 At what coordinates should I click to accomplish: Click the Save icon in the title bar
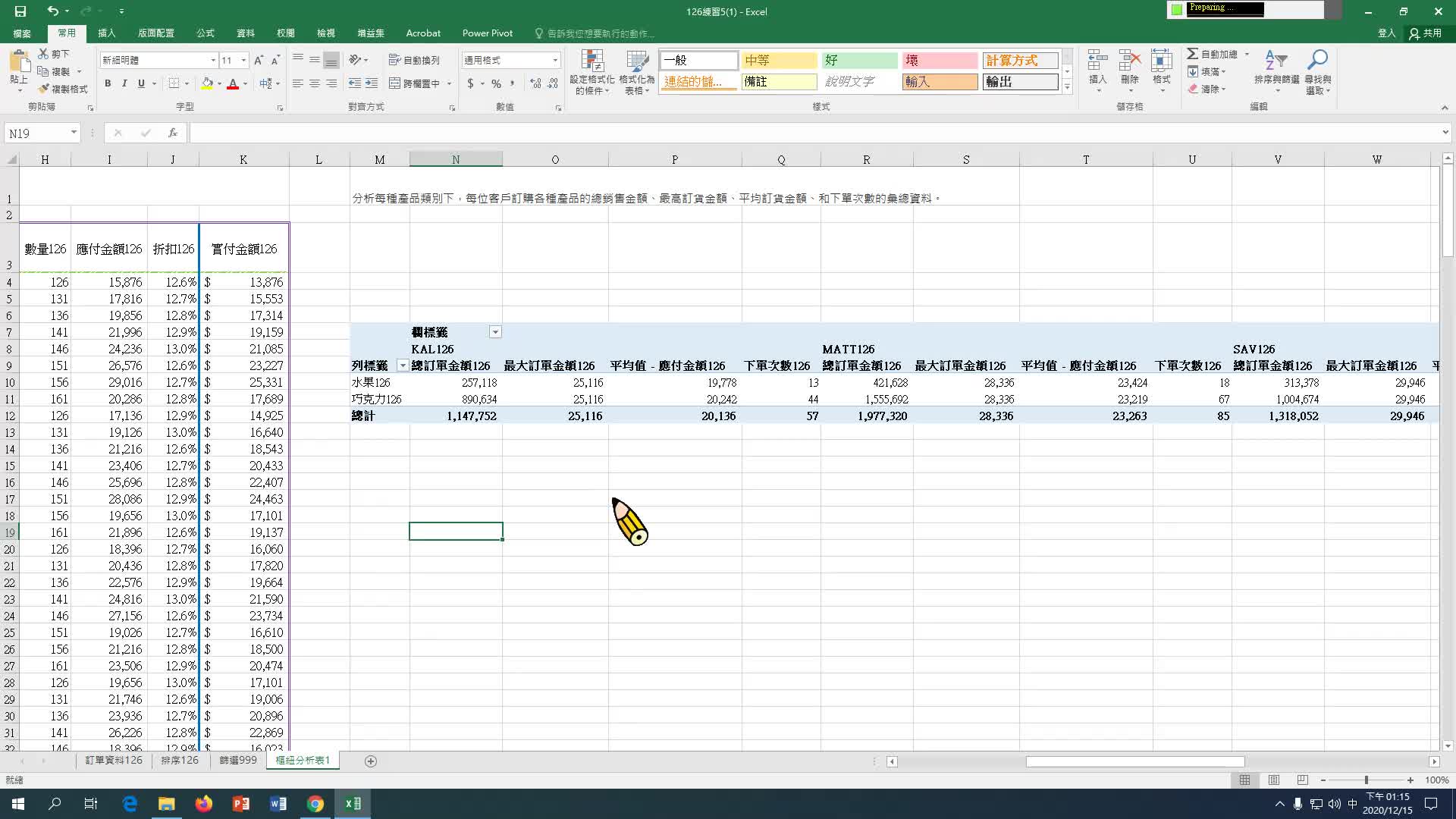(20, 11)
